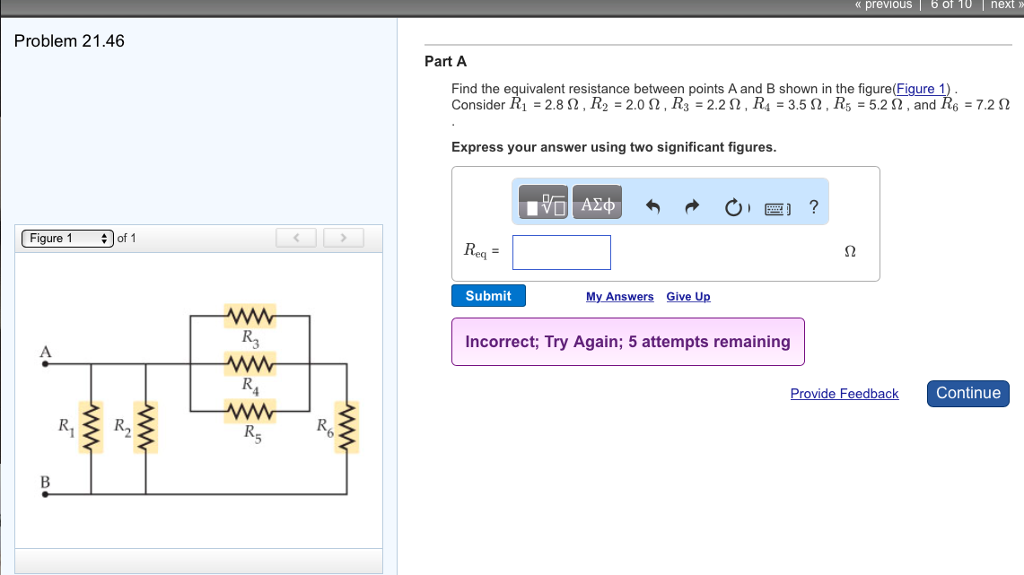
Task: Click the R6 resistor in the circuit figure
Action: [x=347, y=427]
